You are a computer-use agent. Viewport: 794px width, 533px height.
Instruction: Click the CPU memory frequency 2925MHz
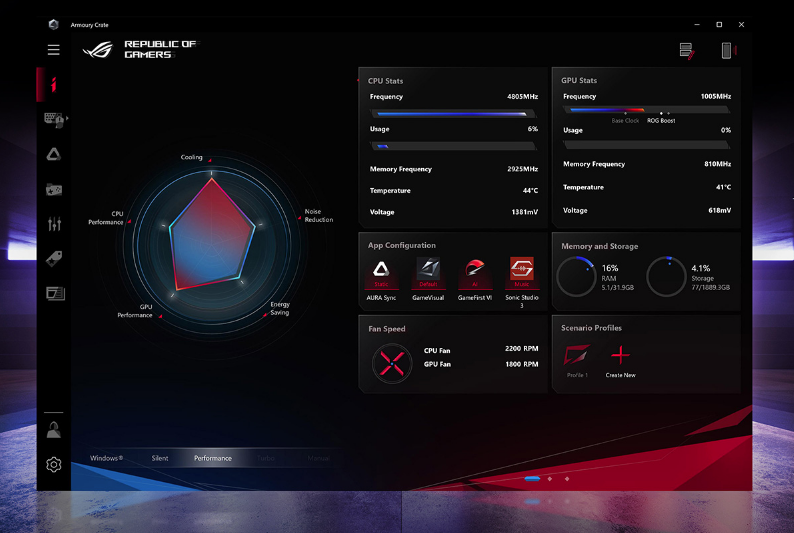point(523,169)
